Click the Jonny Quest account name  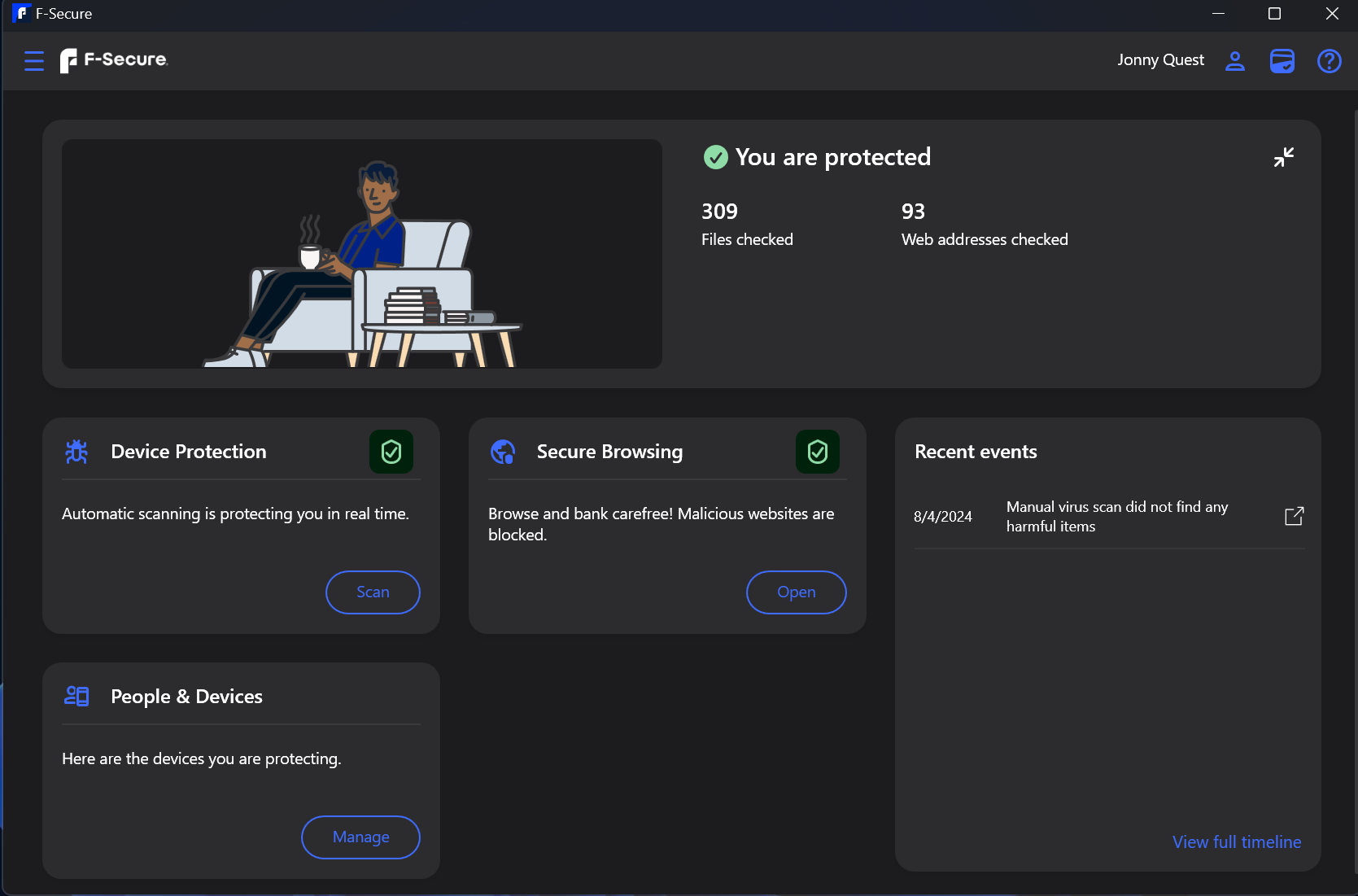click(x=1160, y=60)
